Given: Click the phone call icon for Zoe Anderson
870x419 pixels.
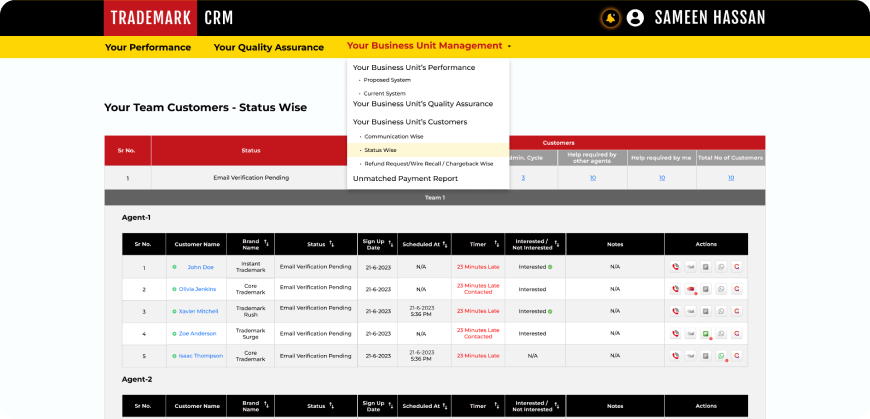Looking at the screenshot, I should [x=676, y=334].
